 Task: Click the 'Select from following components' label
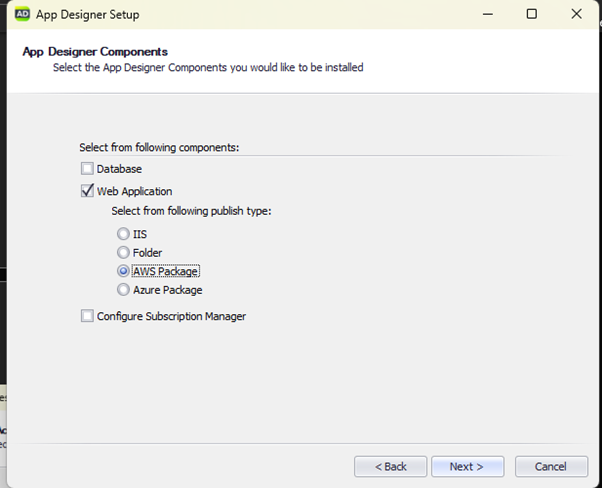(x=159, y=147)
